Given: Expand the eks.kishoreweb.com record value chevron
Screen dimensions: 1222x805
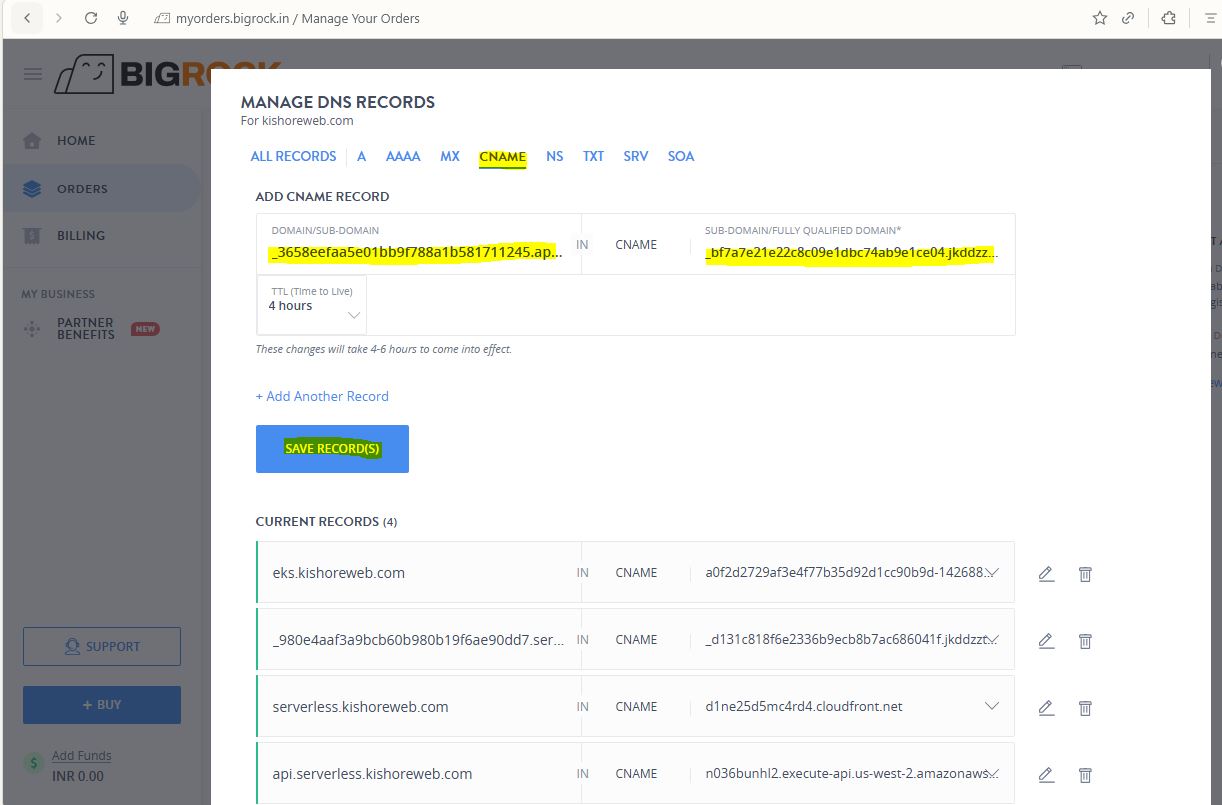Looking at the screenshot, I should 992,572.
